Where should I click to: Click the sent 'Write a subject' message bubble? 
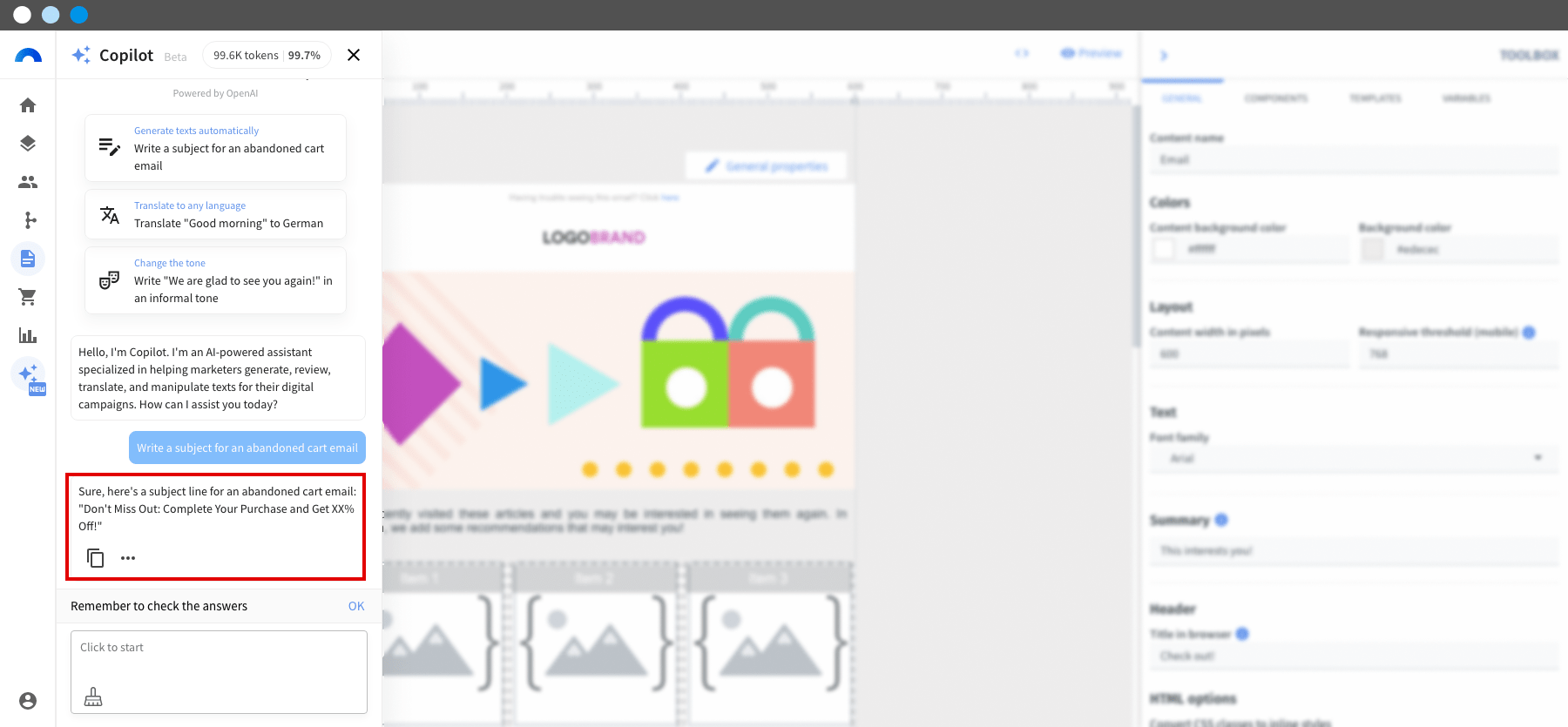[247, 448]
